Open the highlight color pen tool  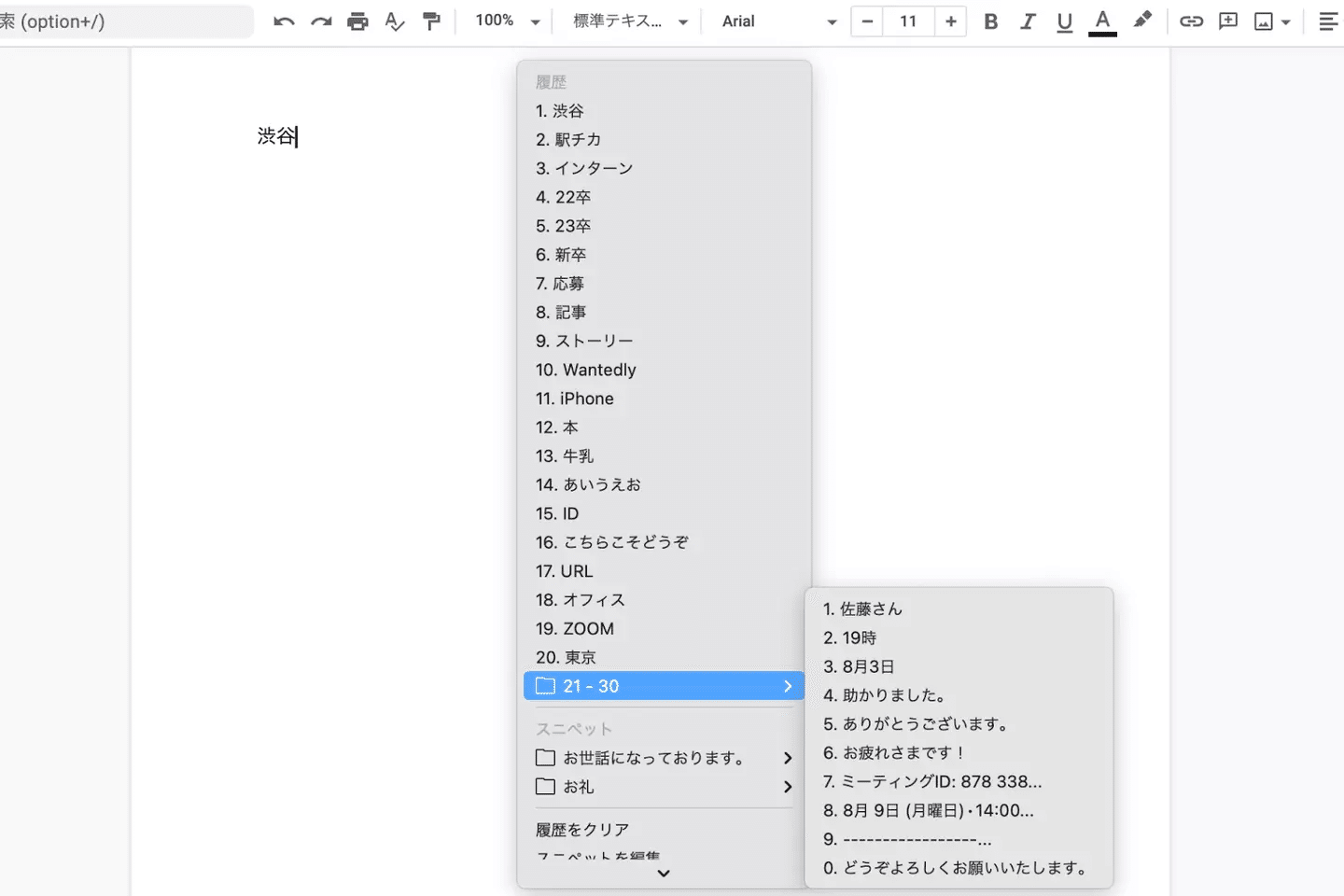[1142, 21]
